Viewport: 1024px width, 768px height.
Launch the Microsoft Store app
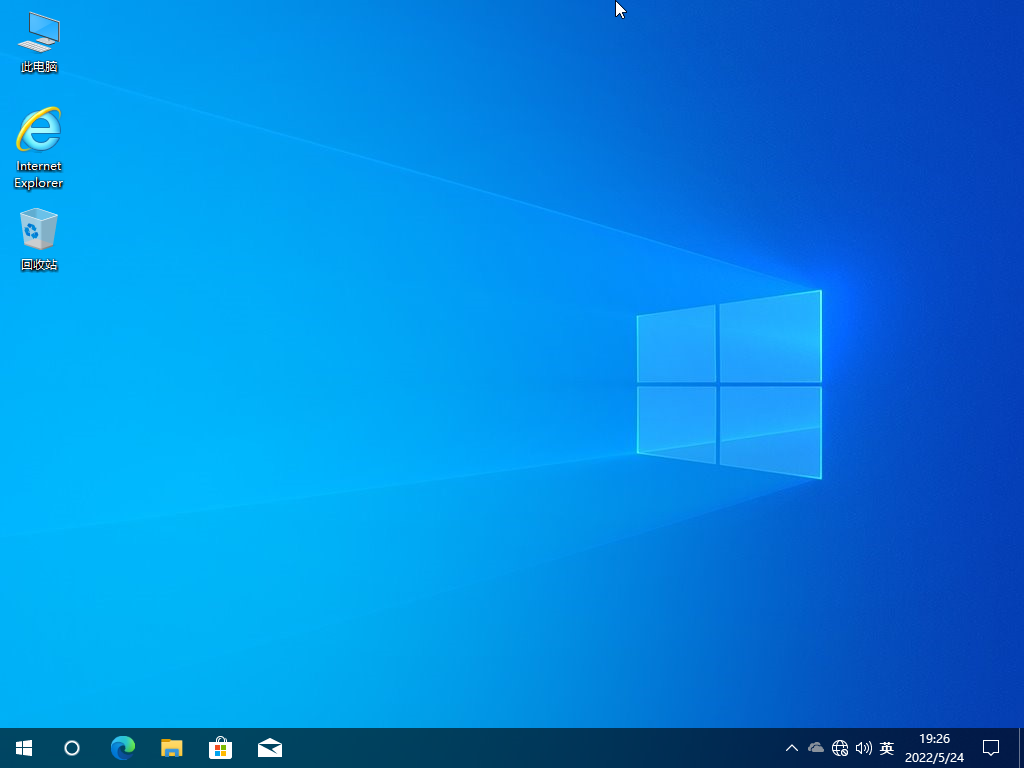tap(220, 747)
